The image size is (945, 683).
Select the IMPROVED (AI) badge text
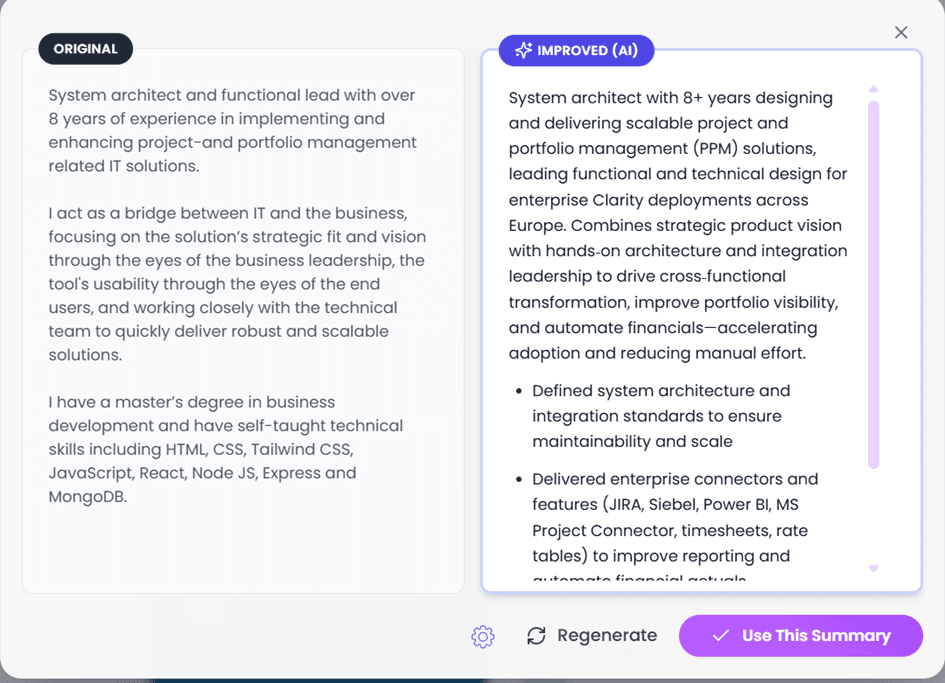pyautogui.click(x=587, y=50)
